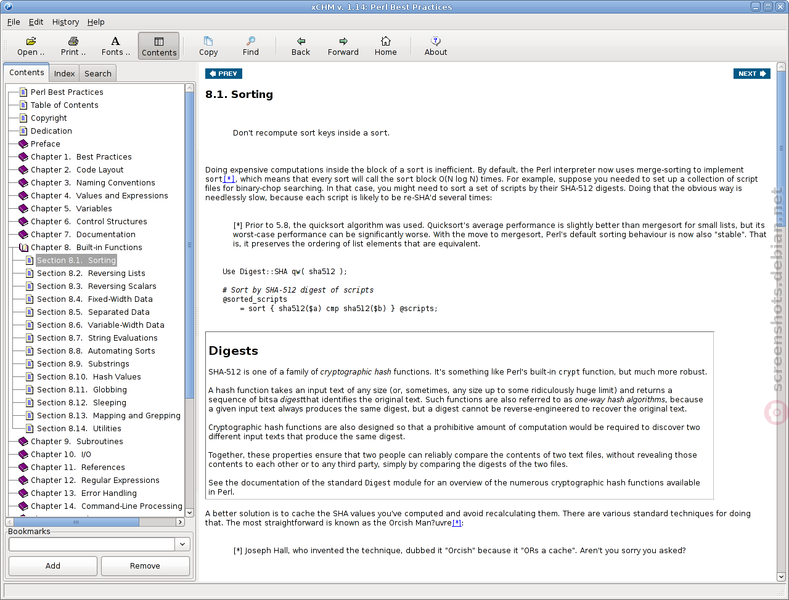Click the Copy toolbar icon

(208, 46)
